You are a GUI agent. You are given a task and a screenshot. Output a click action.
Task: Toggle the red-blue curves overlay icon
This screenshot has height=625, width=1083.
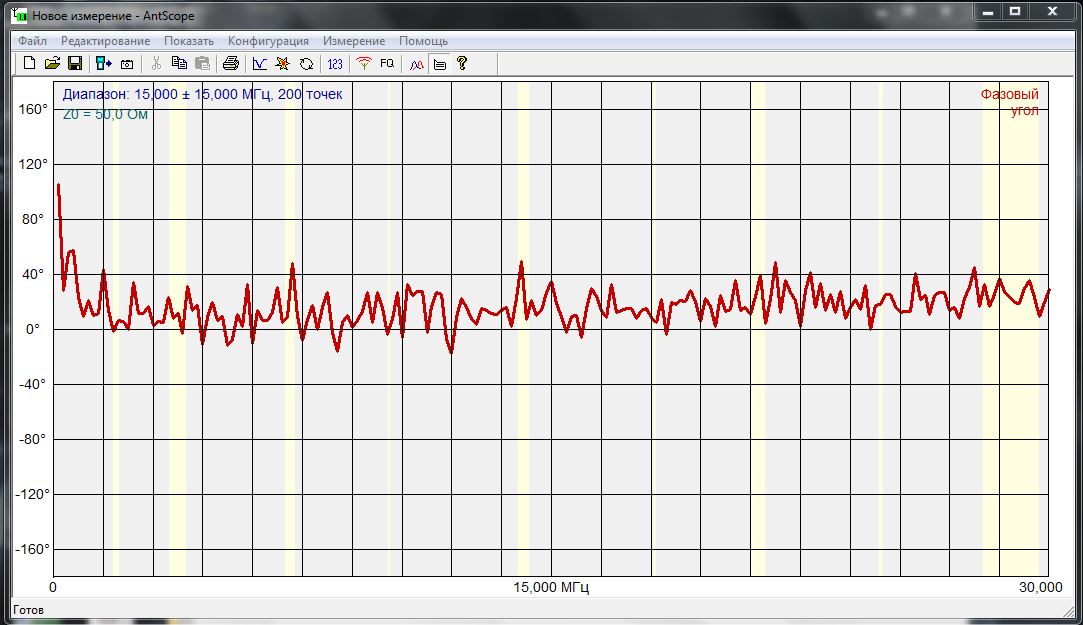pos(417,63)
